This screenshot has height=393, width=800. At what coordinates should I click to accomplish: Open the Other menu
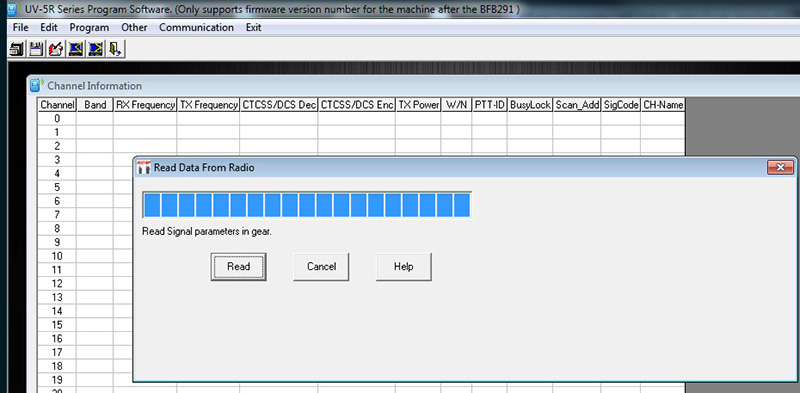pyautogui.click(x=134, y=28)
